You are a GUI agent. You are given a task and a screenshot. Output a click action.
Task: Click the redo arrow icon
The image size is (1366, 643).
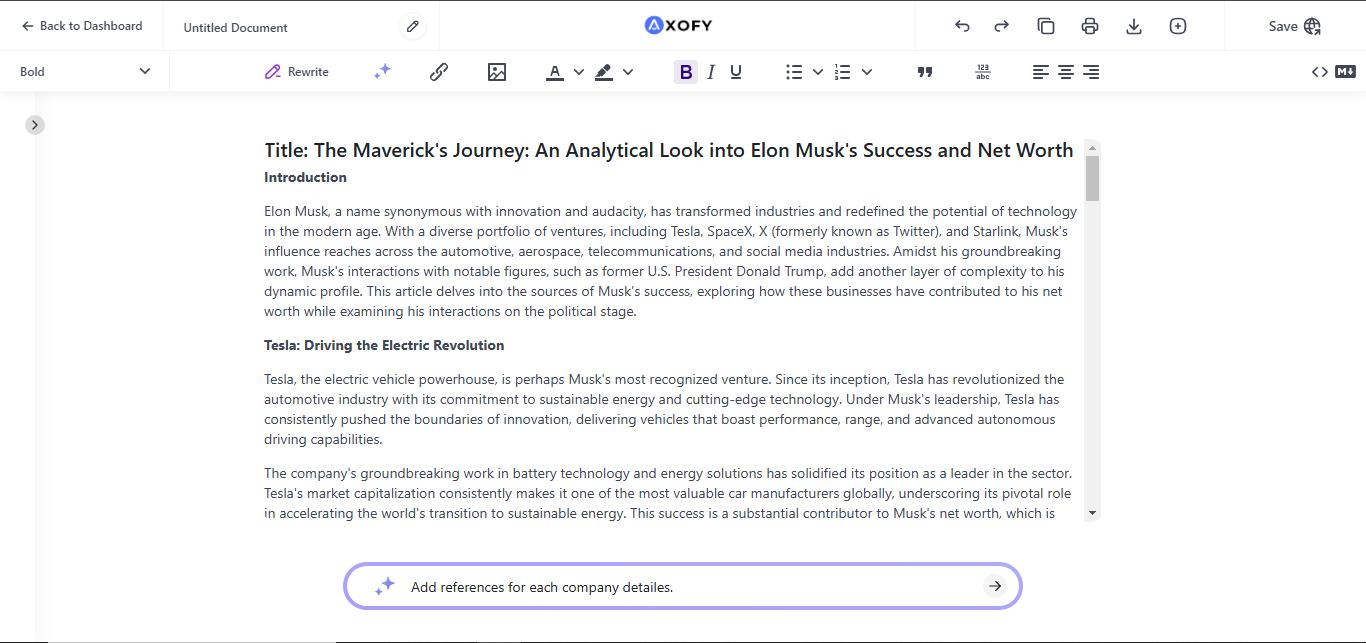coord(1001,26)
